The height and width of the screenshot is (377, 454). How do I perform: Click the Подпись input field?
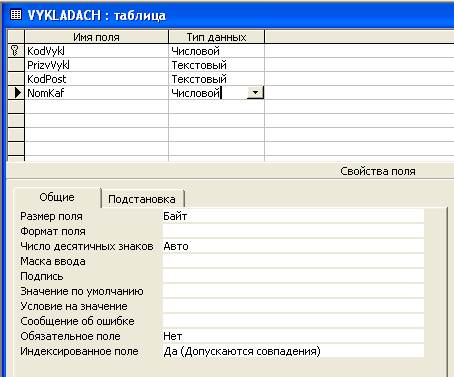293,276
